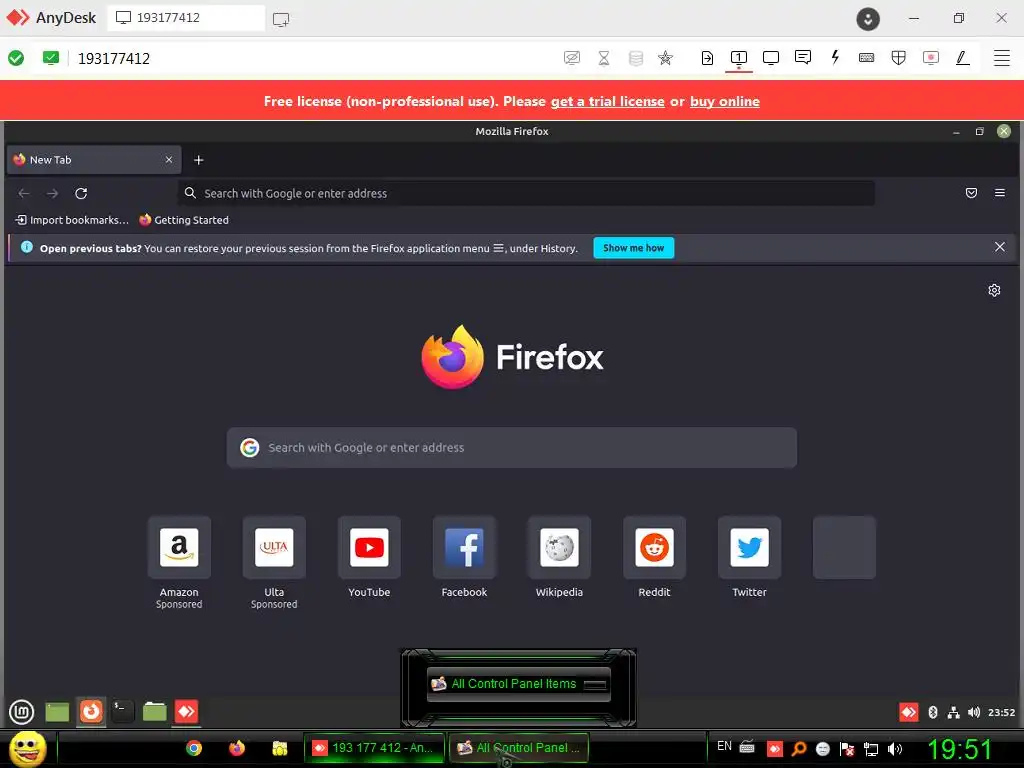Open AnyDesk main menu hamburger icon
1024x768 pixels.
(x=1001, y=58)
